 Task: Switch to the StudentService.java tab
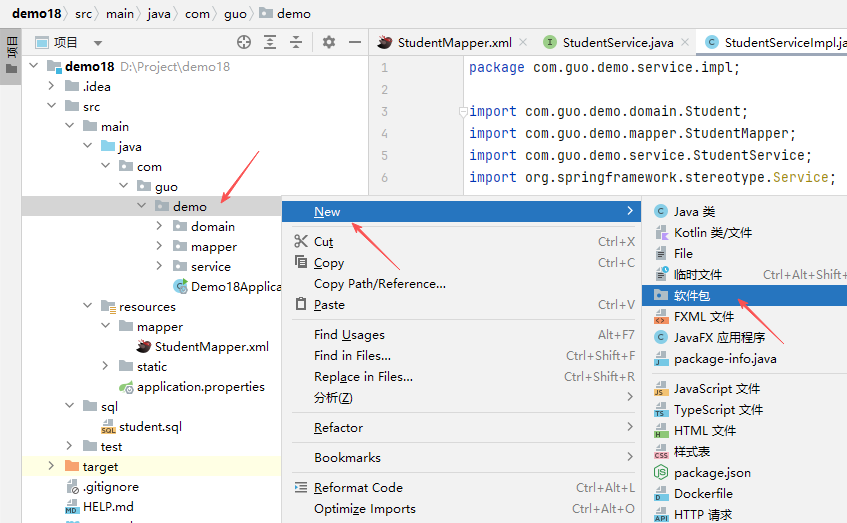coord(617,43)
